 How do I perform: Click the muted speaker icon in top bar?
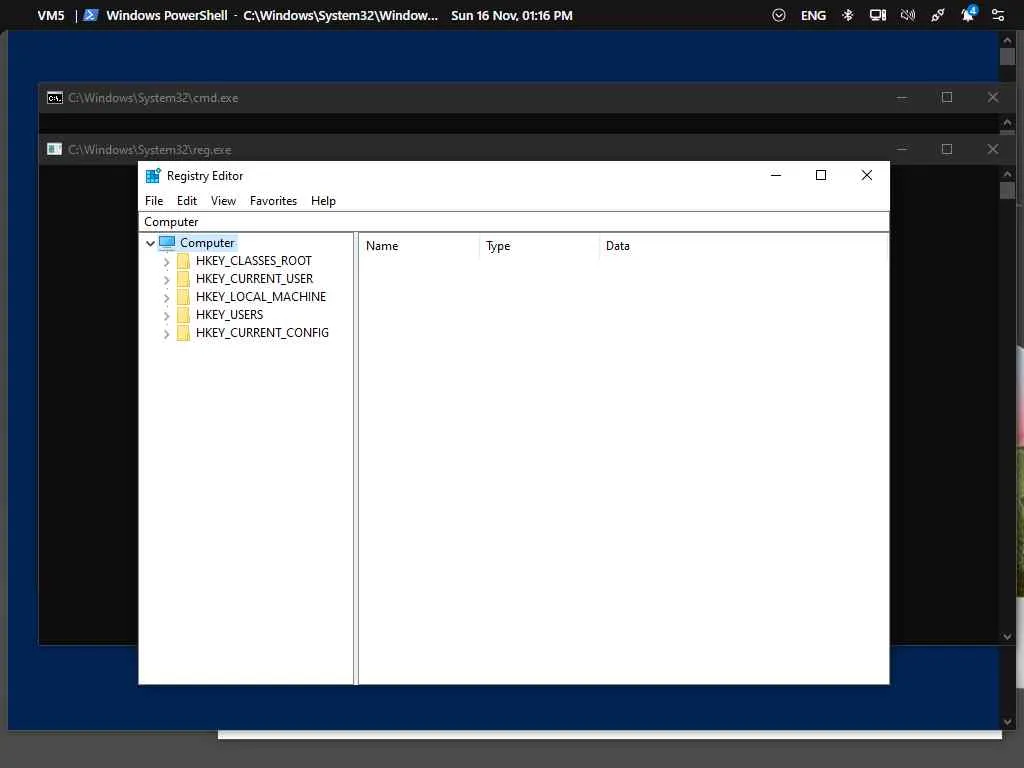908,15
